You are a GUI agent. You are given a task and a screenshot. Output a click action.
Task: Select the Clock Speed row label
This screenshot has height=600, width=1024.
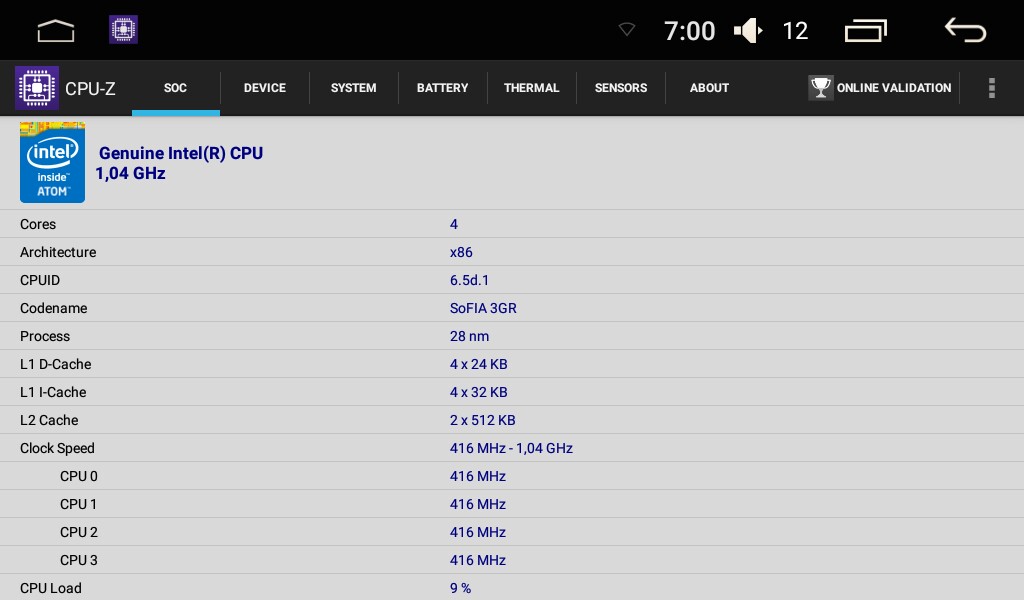coord(57,449)
